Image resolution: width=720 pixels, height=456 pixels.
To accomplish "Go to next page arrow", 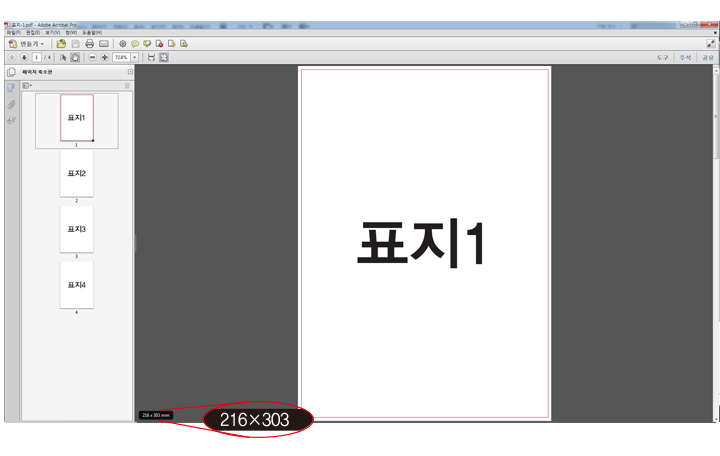I will 24,58.
